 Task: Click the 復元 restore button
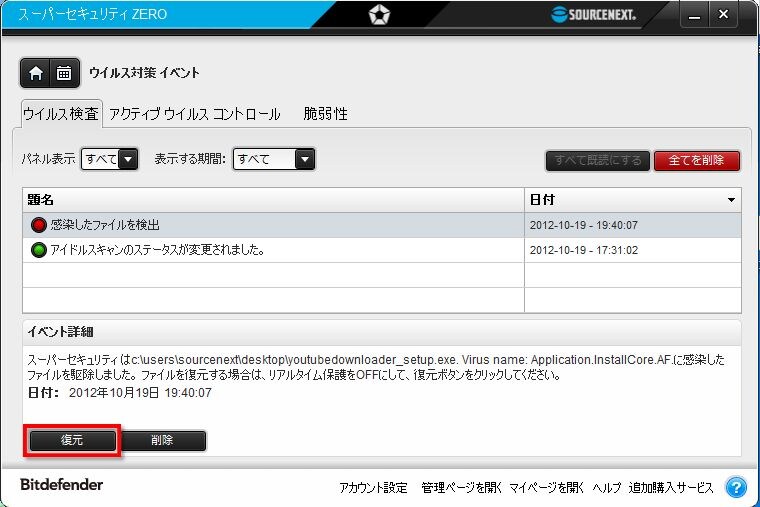(x=72, y=440)
